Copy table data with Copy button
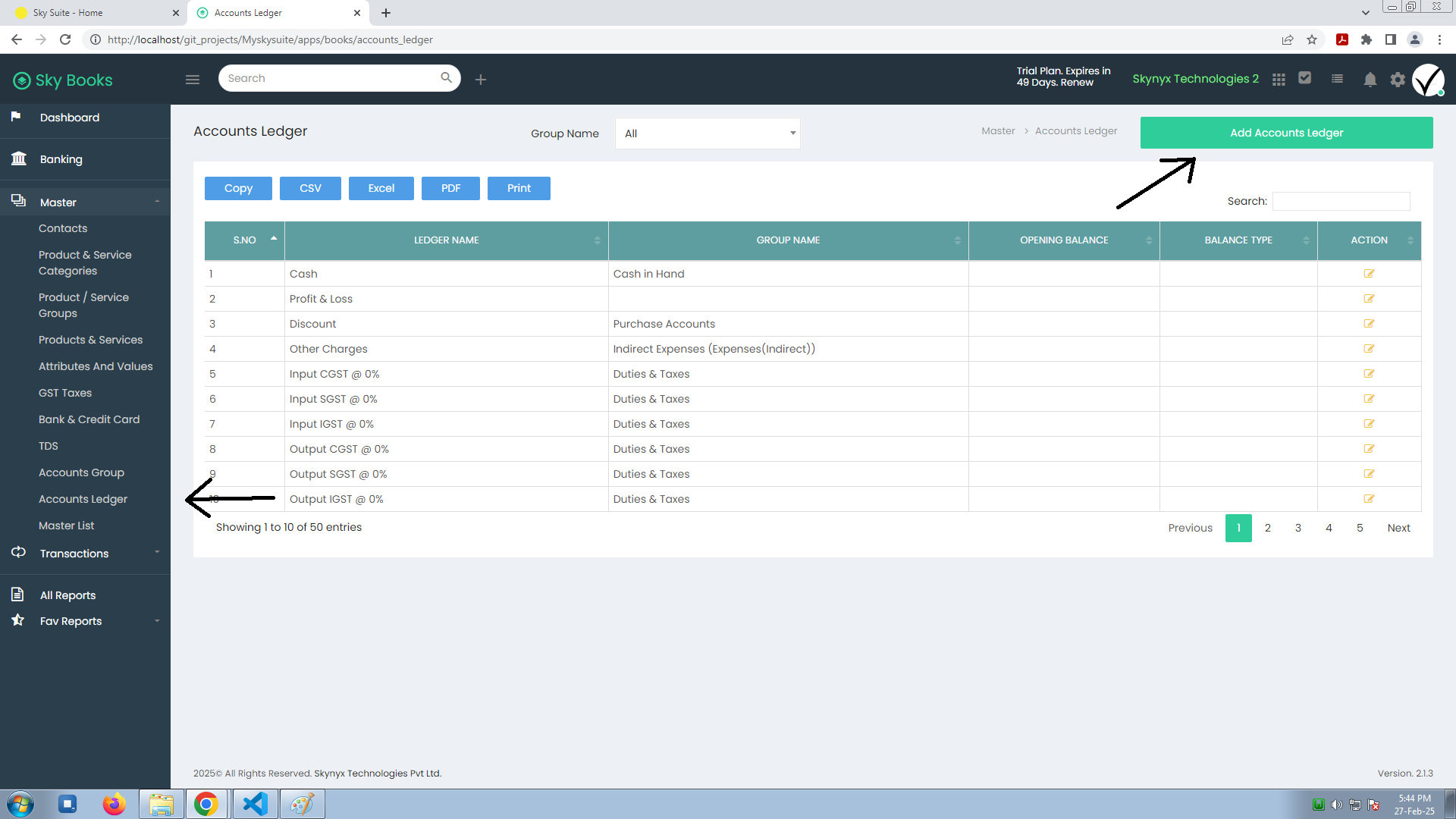The image size is (1456, 819). (238, 188)
